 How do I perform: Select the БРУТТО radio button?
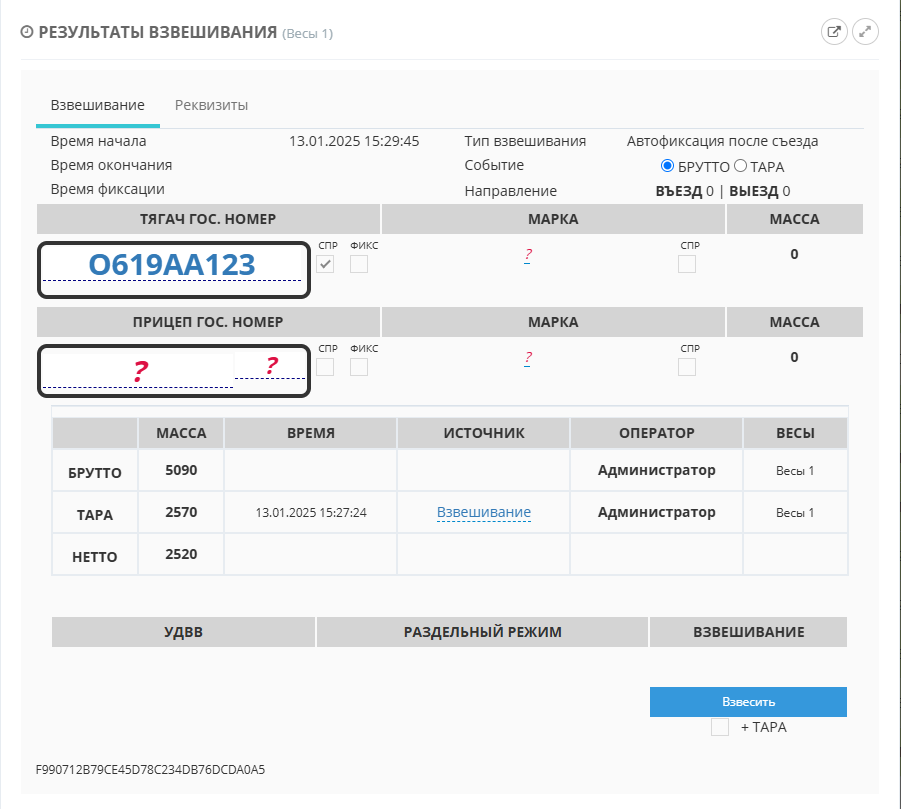point(668,166)
